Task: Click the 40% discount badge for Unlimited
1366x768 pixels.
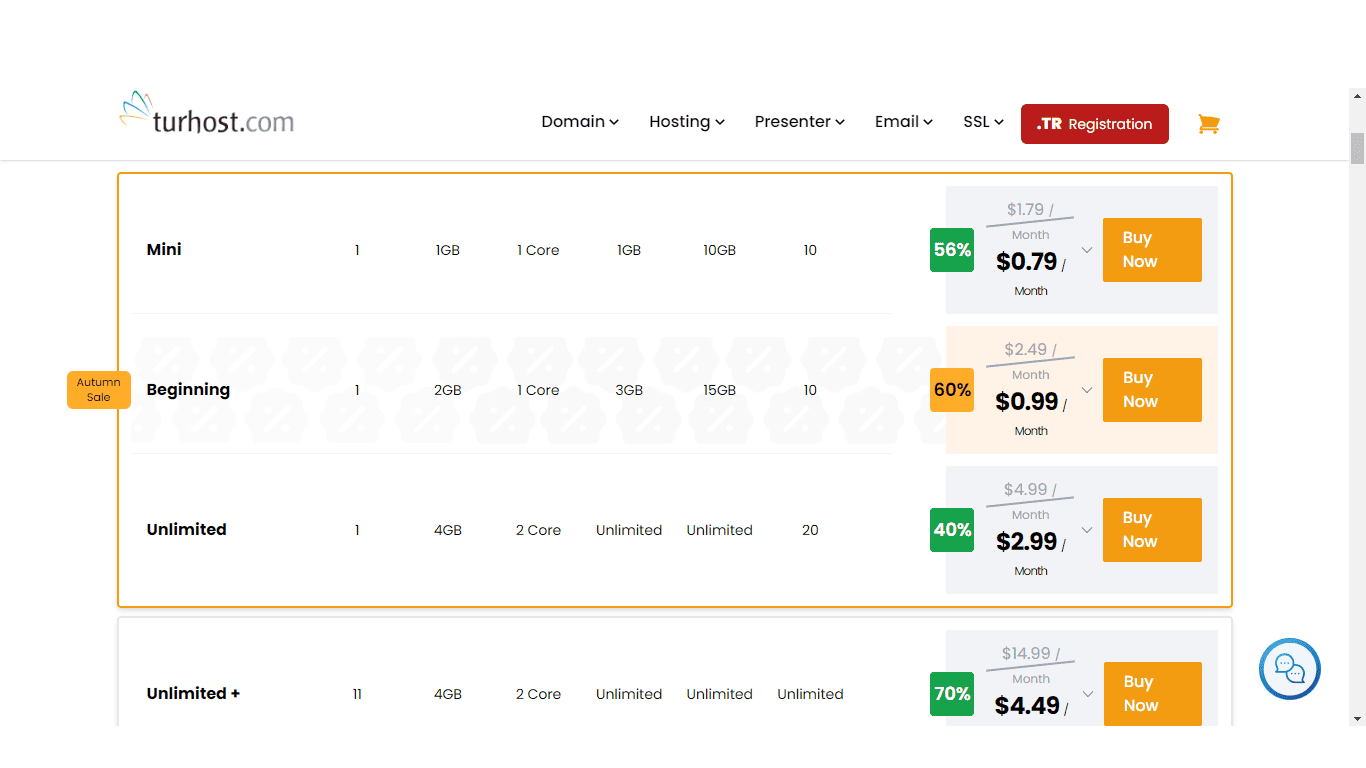Action: 952,530
